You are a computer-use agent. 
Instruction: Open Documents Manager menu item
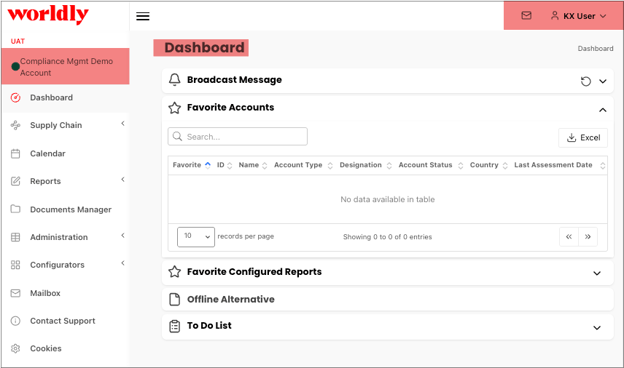(x=71, y=210)
